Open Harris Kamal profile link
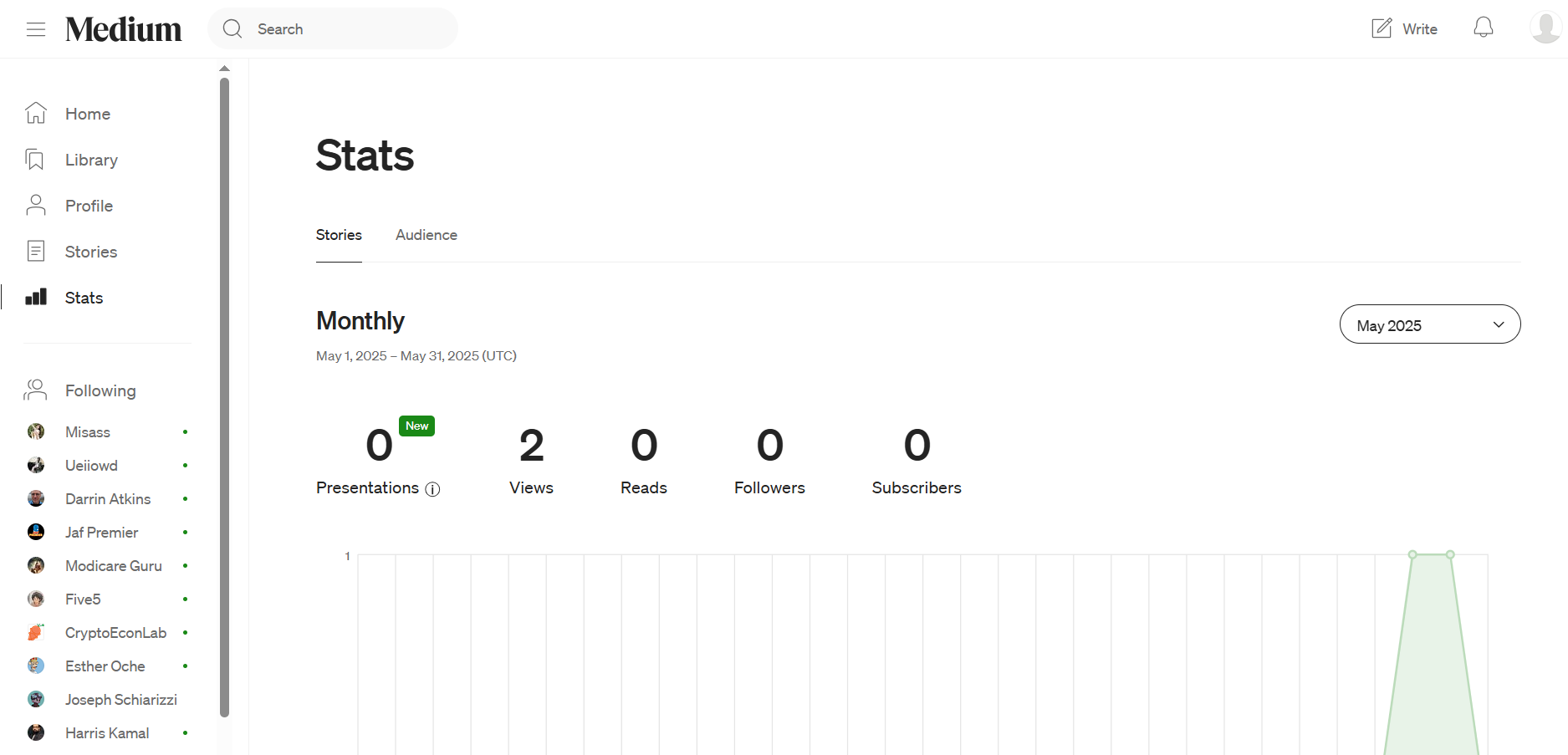1568x755 pixels. (107, 733)
